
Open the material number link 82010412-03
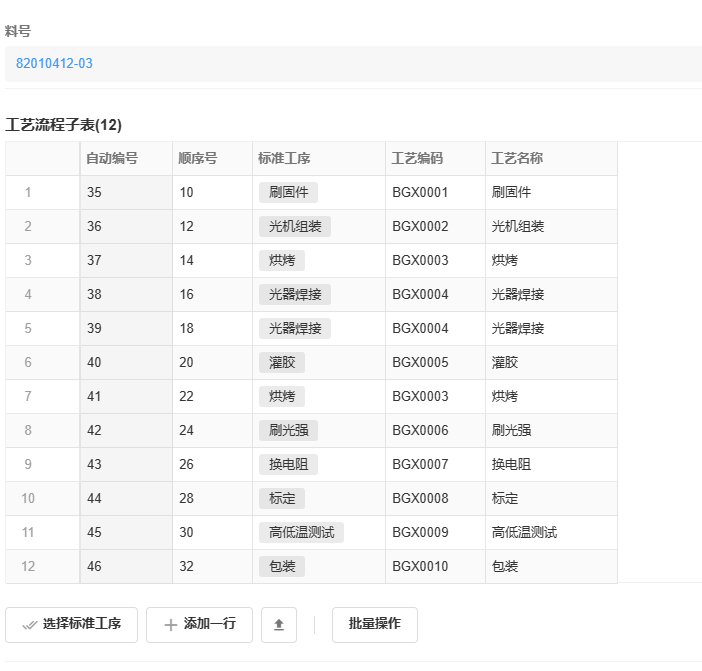click(54, 63)
